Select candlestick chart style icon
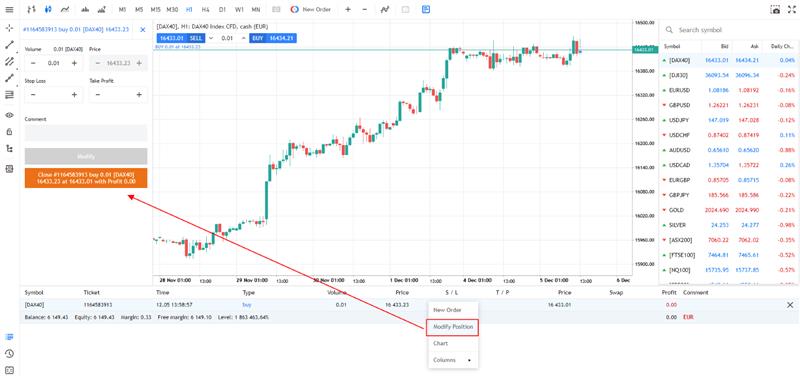The height and width of the screenshot is (378, 800). 48,9
